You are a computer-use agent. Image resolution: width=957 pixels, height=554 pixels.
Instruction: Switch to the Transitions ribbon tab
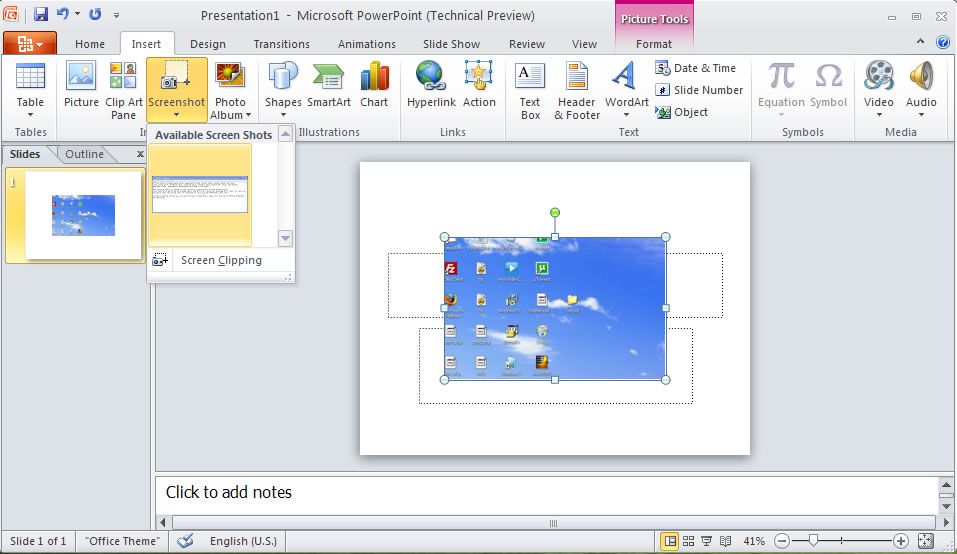[281, 44]
